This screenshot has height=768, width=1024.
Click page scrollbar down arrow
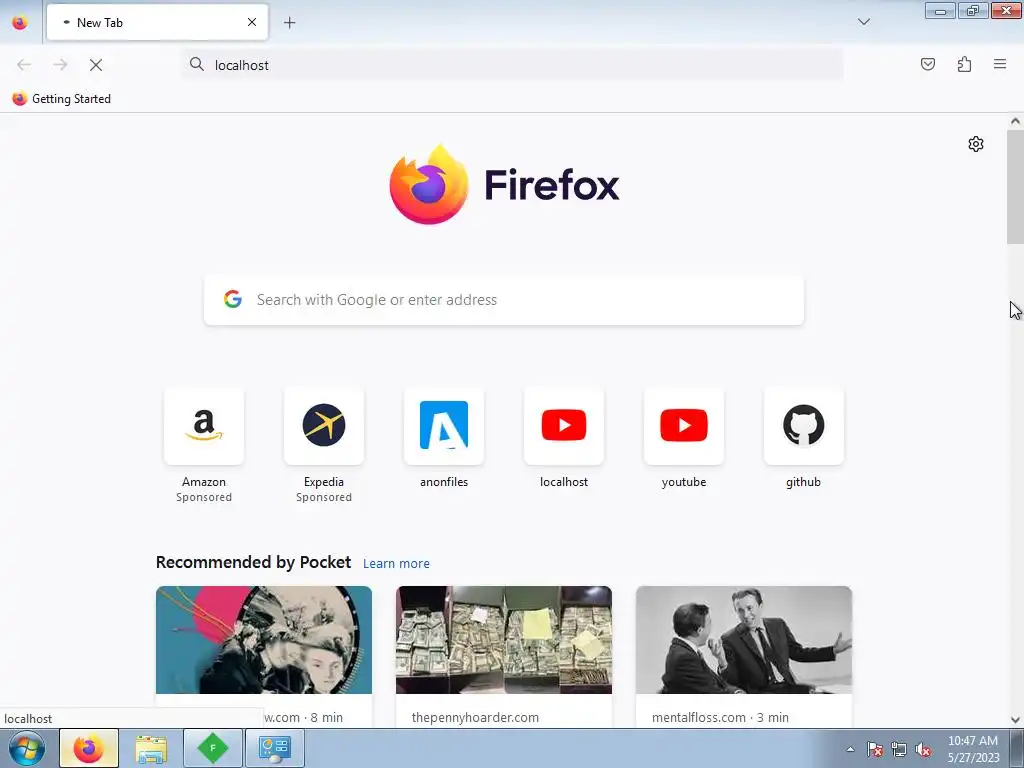point(1015,720)
